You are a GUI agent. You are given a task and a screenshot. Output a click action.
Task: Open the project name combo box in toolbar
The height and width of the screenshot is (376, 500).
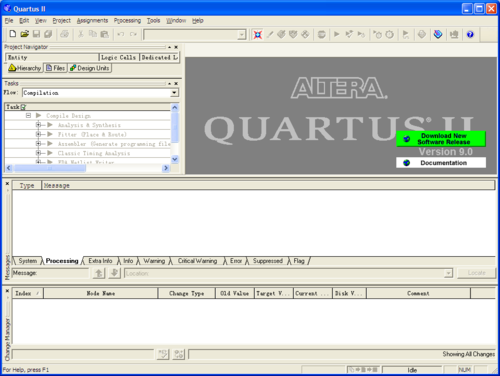241,35
